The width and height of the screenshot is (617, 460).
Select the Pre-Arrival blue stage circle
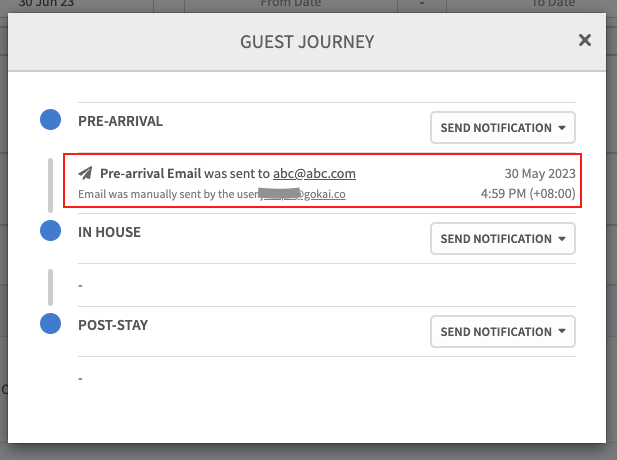(x=51, y=120)
